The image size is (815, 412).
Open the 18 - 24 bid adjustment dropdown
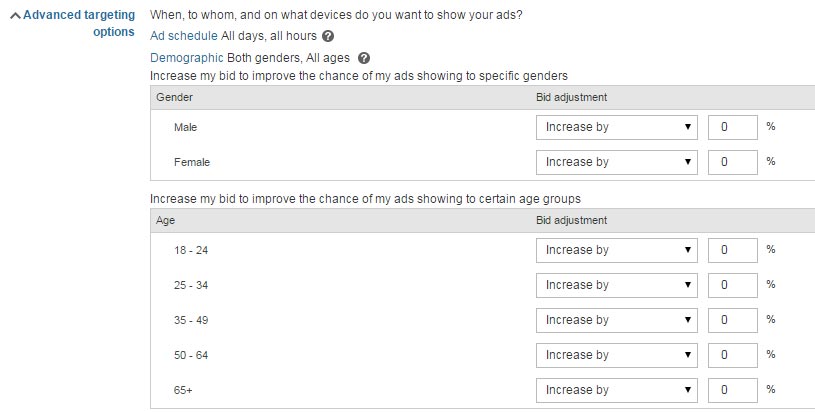616,250
